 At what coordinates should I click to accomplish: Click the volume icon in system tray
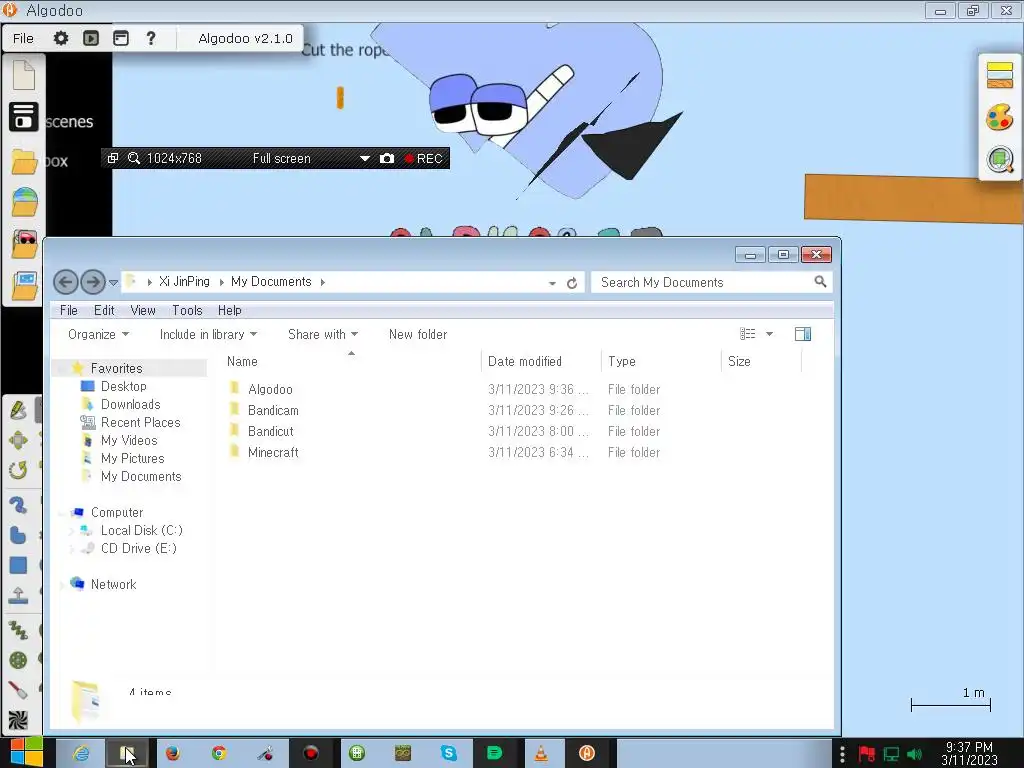coord(914,754)
